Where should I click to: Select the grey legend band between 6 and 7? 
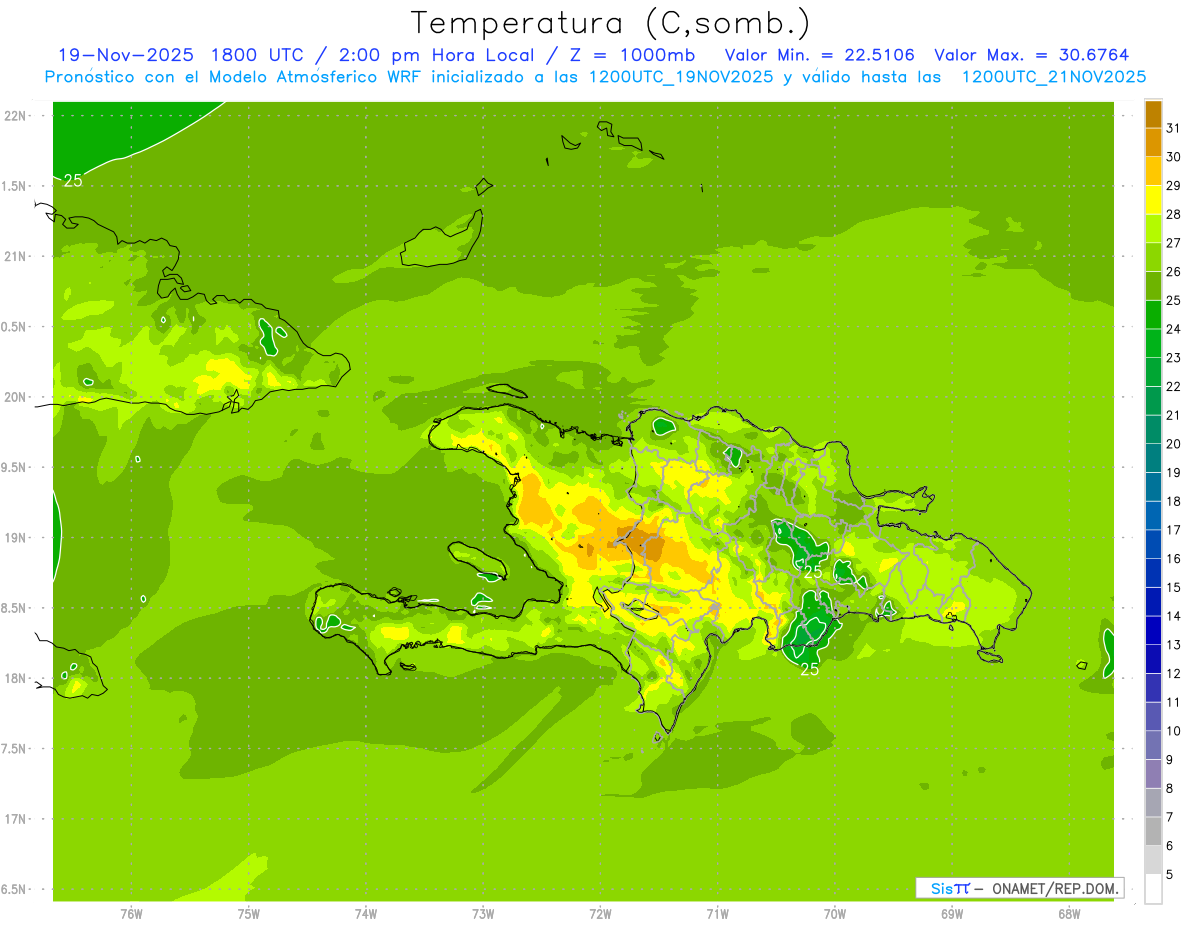[x=1153, y=832]
